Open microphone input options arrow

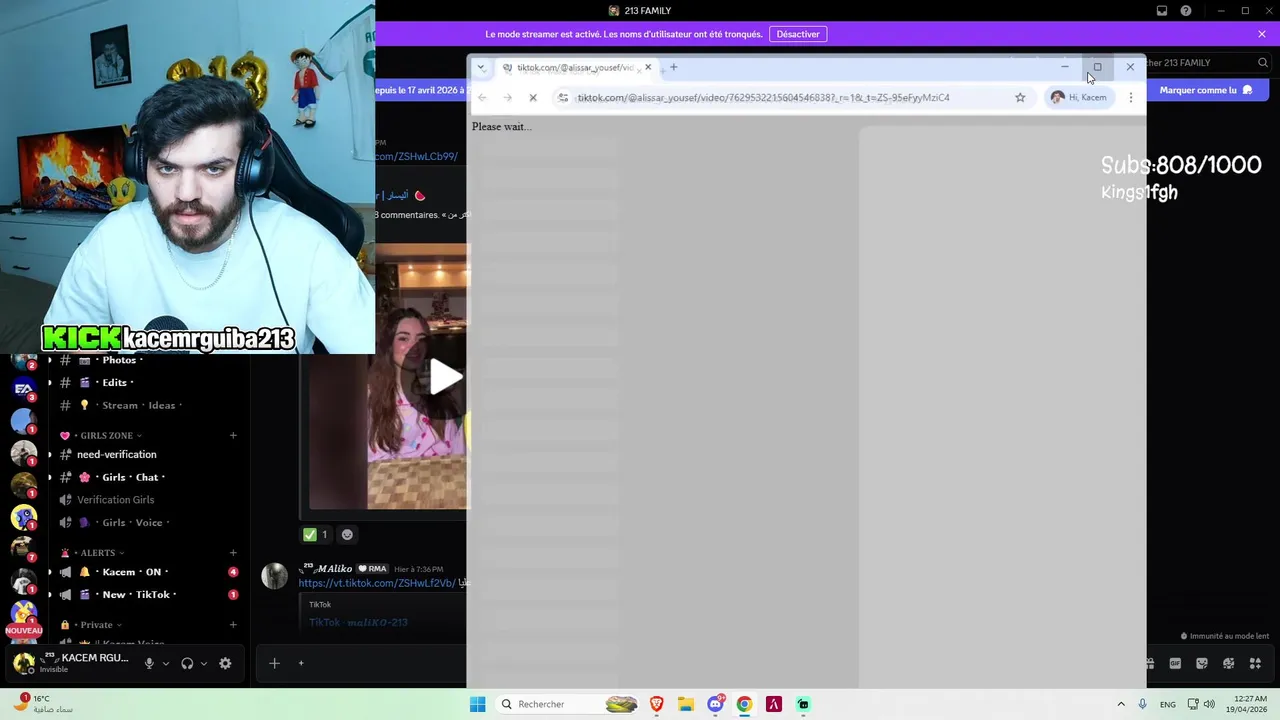click(x=166, y=663)
